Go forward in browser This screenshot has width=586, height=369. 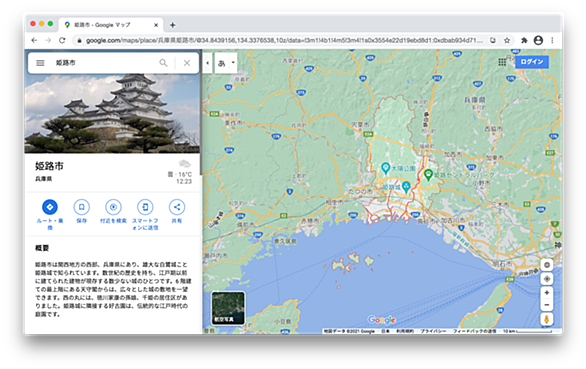click(48, 40)
